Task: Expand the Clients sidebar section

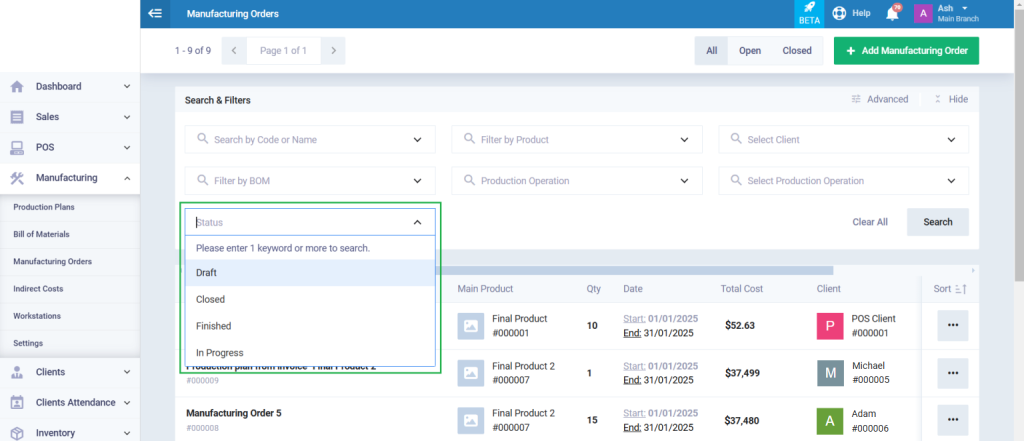Action: 127,372
